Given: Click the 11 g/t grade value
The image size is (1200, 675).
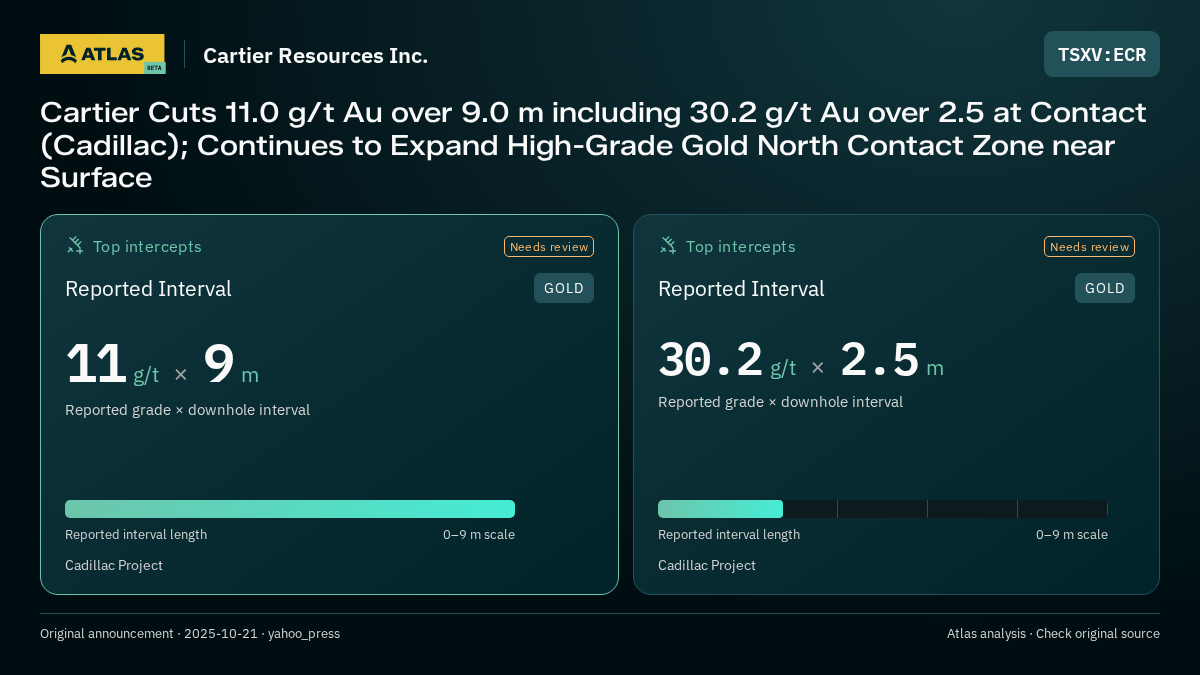Looking at the screenshot, I should pos(112,364).
